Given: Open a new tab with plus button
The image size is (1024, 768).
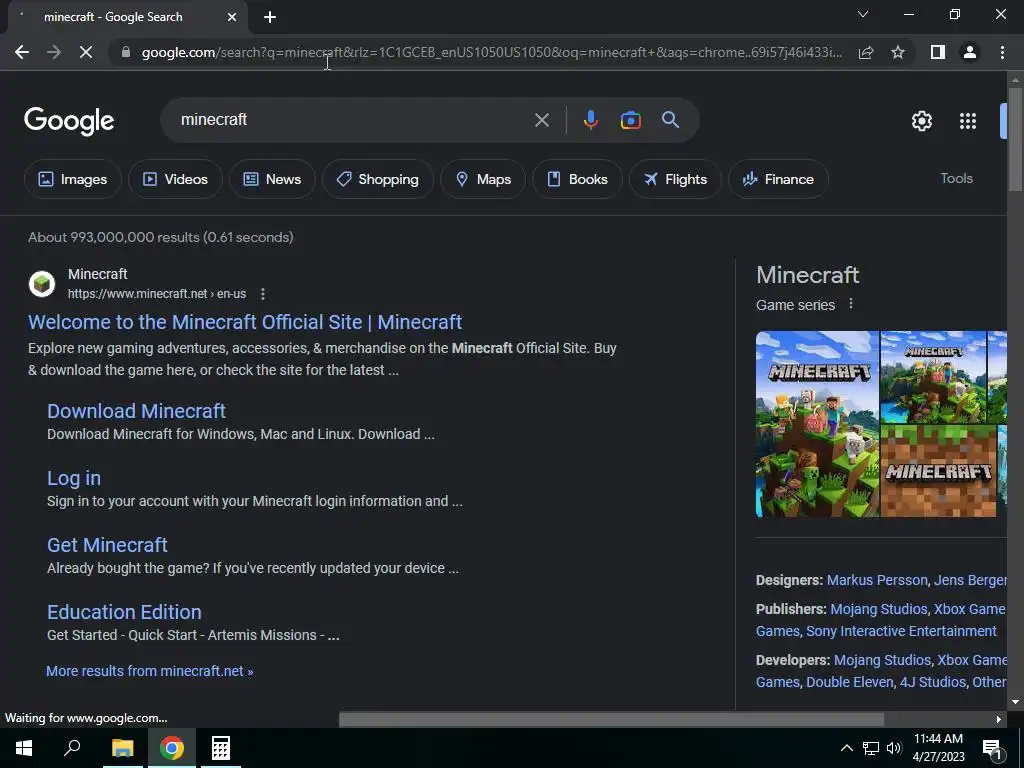Looking at the screenshot, I should point(270,17).
